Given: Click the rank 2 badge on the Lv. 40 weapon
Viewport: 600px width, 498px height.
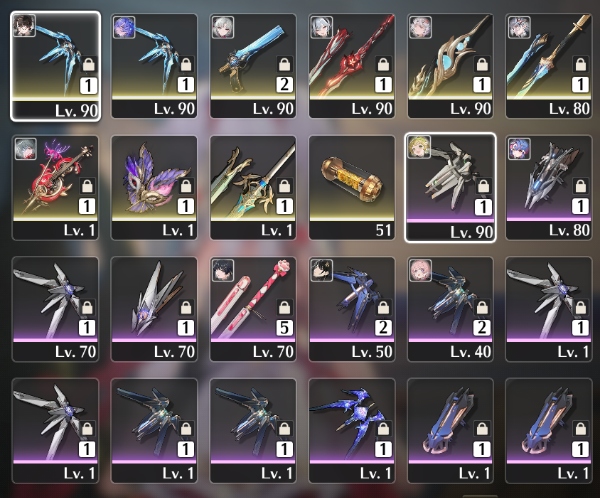Looking at the screenshot, I should [482, 328].
